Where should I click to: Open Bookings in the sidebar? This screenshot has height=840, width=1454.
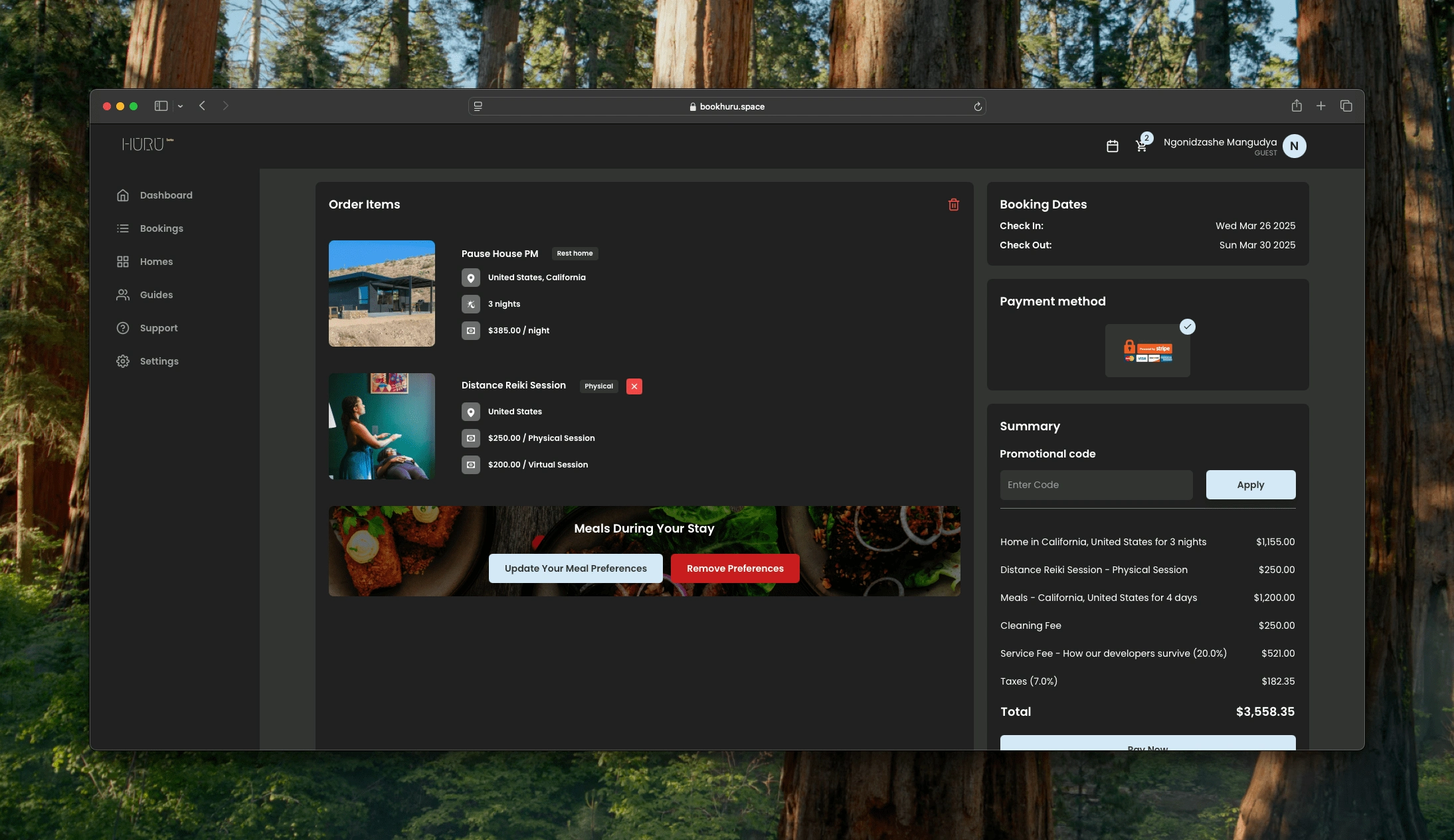(161, 228)
